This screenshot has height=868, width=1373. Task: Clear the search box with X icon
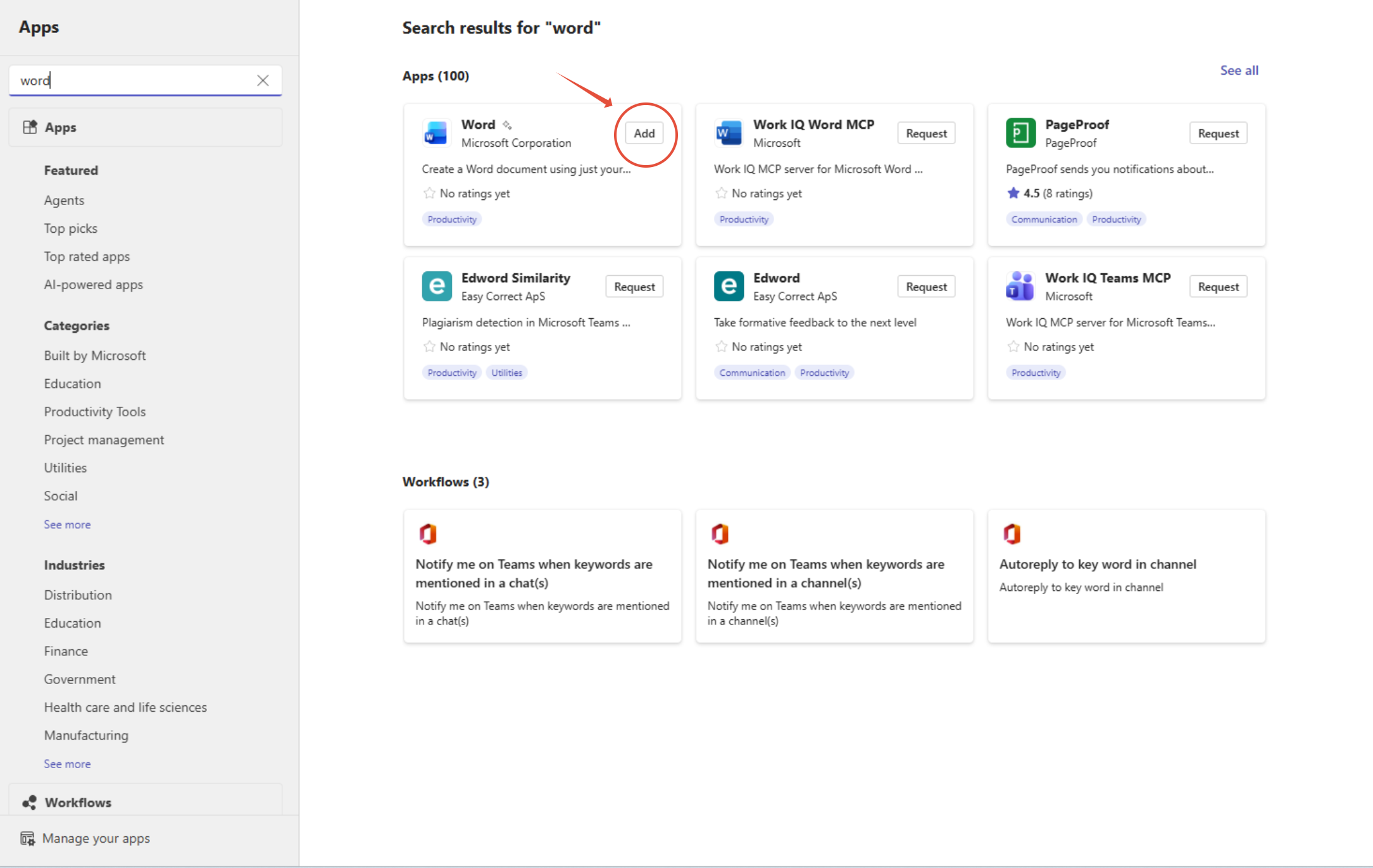263,80
